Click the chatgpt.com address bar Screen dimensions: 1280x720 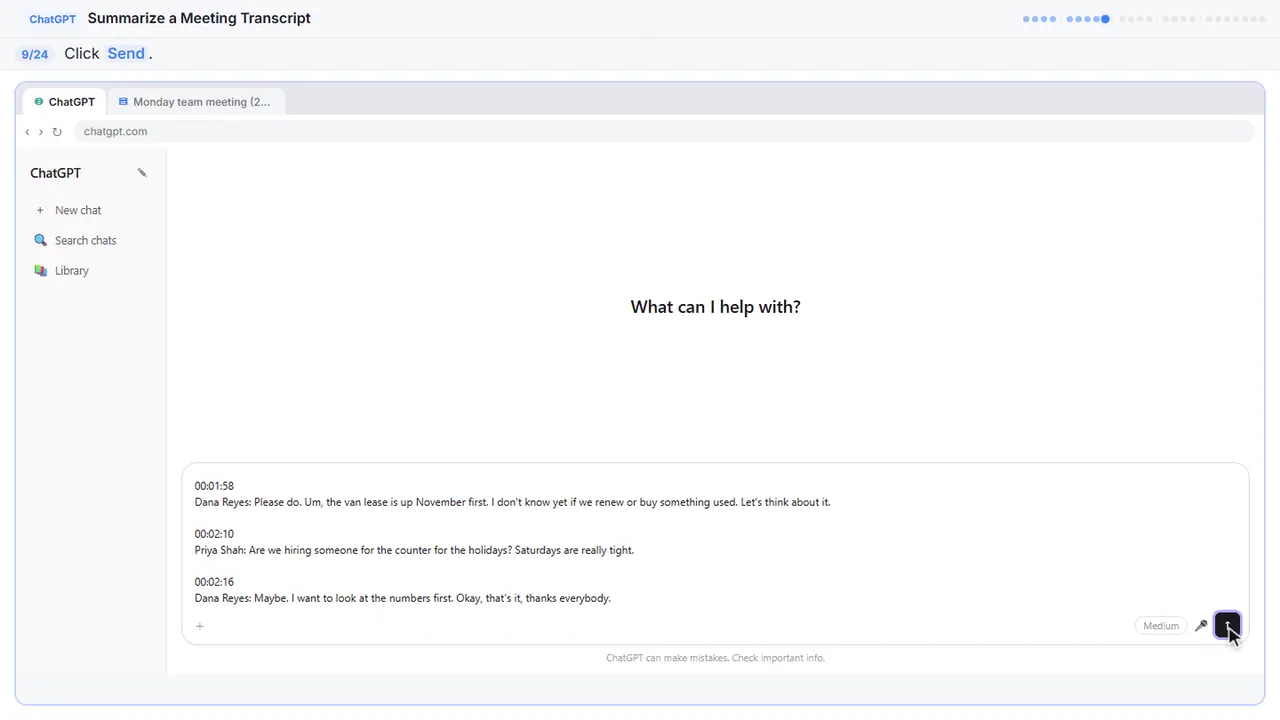[x=663, y=132]
